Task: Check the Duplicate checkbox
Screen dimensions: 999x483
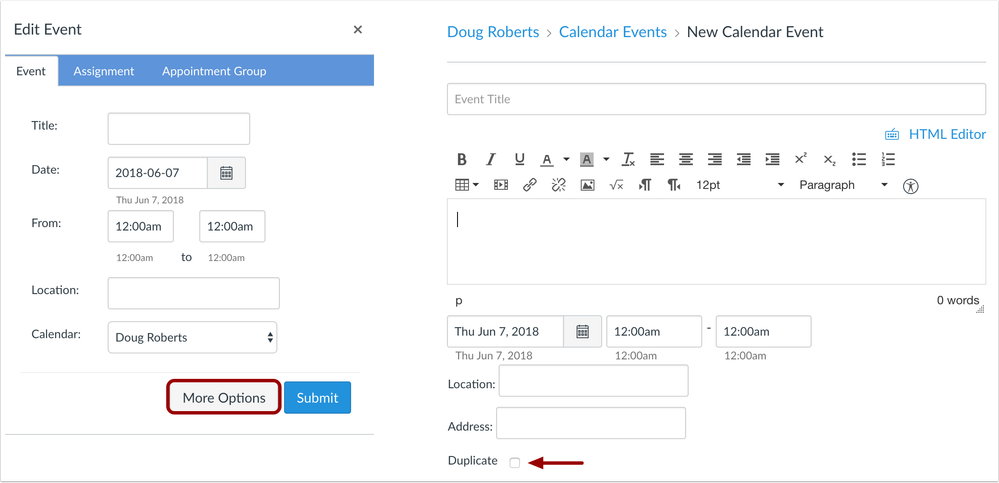Action: [515, 463]
